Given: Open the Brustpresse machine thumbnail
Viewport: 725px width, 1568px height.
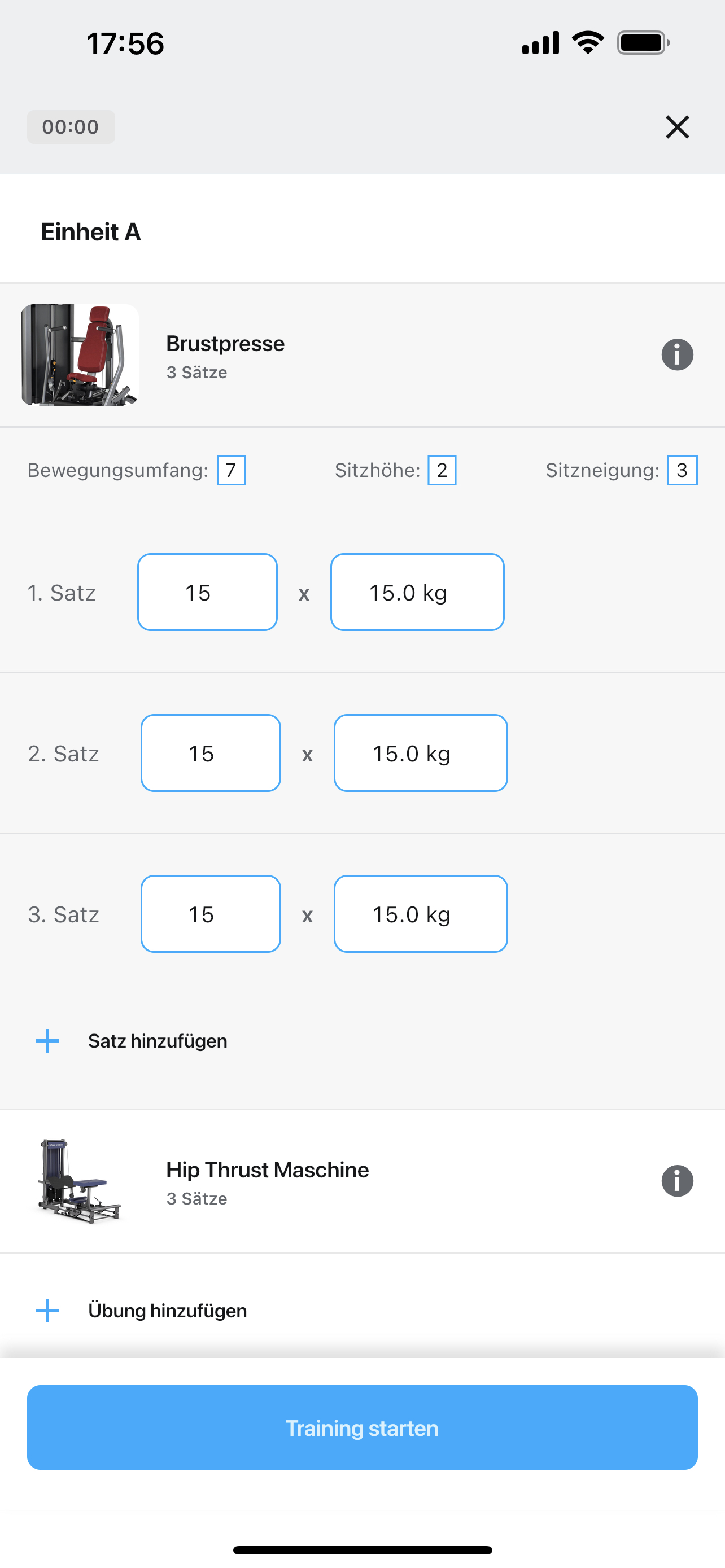Looking at the screenshot, I should (80, 355).
